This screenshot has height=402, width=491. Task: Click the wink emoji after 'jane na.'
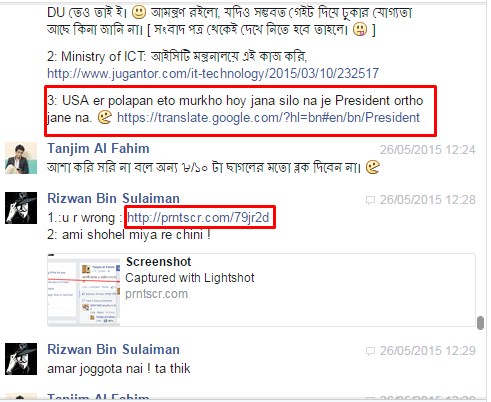point(104,118)
